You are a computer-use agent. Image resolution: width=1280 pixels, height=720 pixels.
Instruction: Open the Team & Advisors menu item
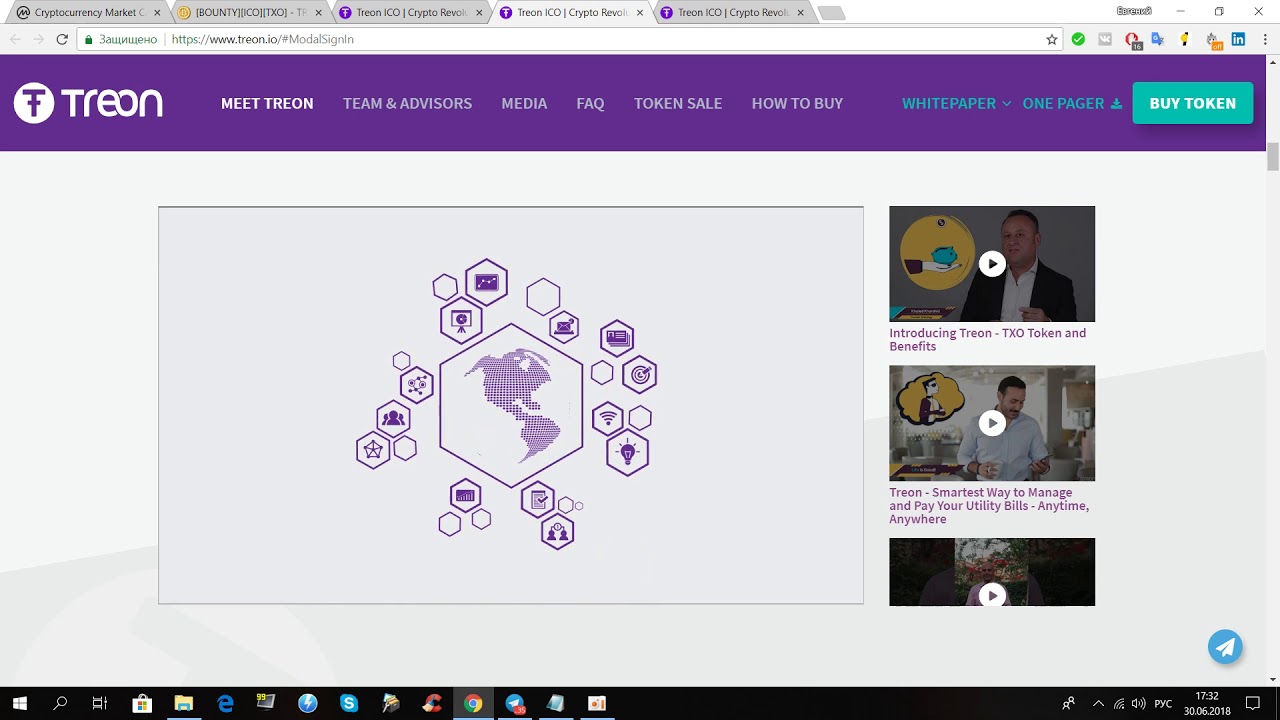[407, 103]
